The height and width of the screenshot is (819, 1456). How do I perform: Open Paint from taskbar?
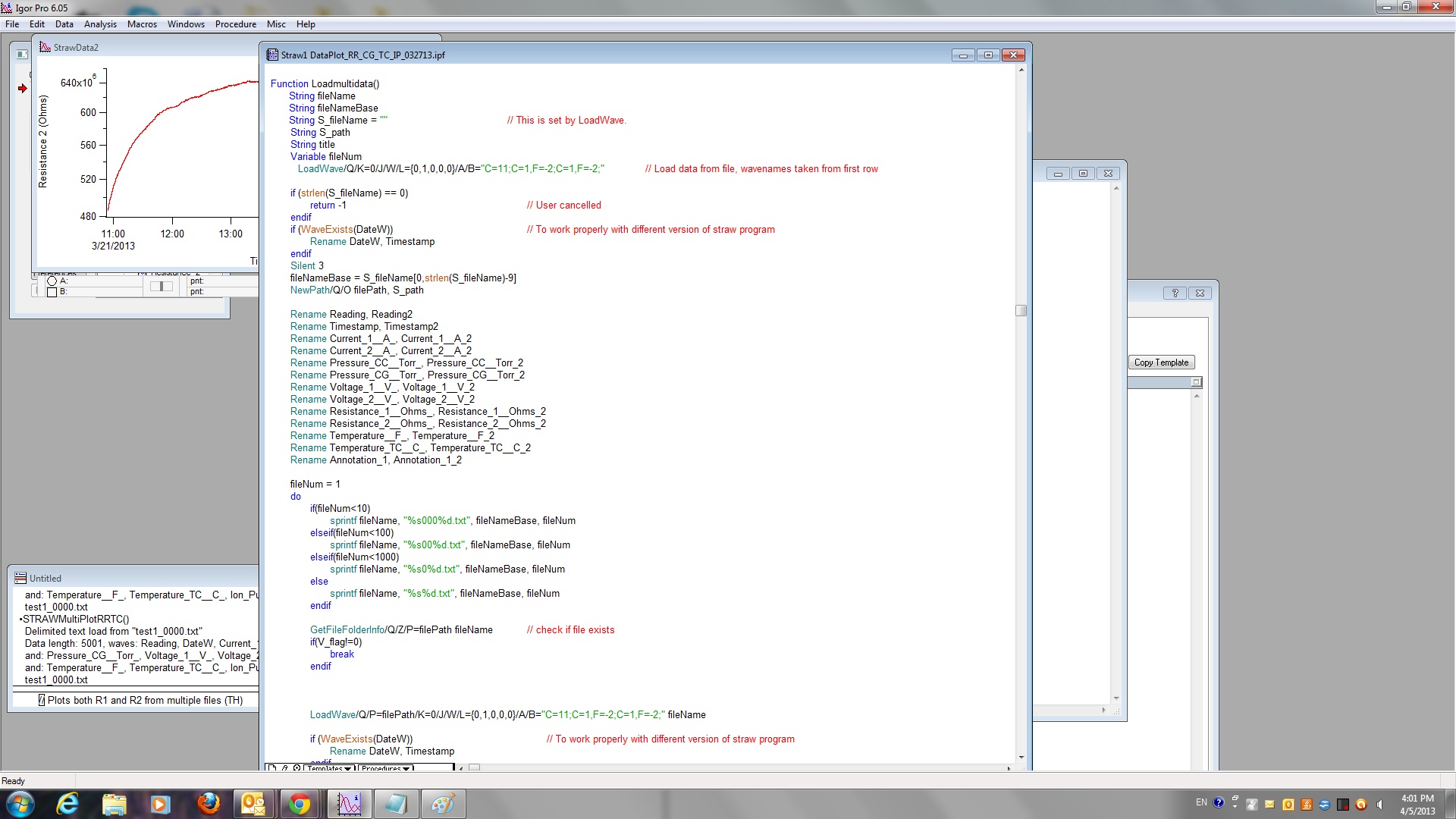(443, 804)
